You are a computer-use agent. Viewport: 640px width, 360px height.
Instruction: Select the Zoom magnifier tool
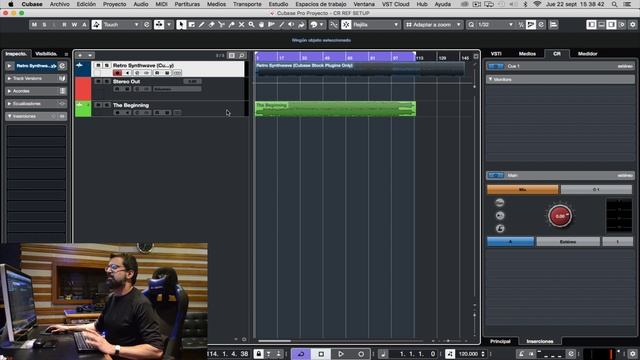(x=251, y=24)
